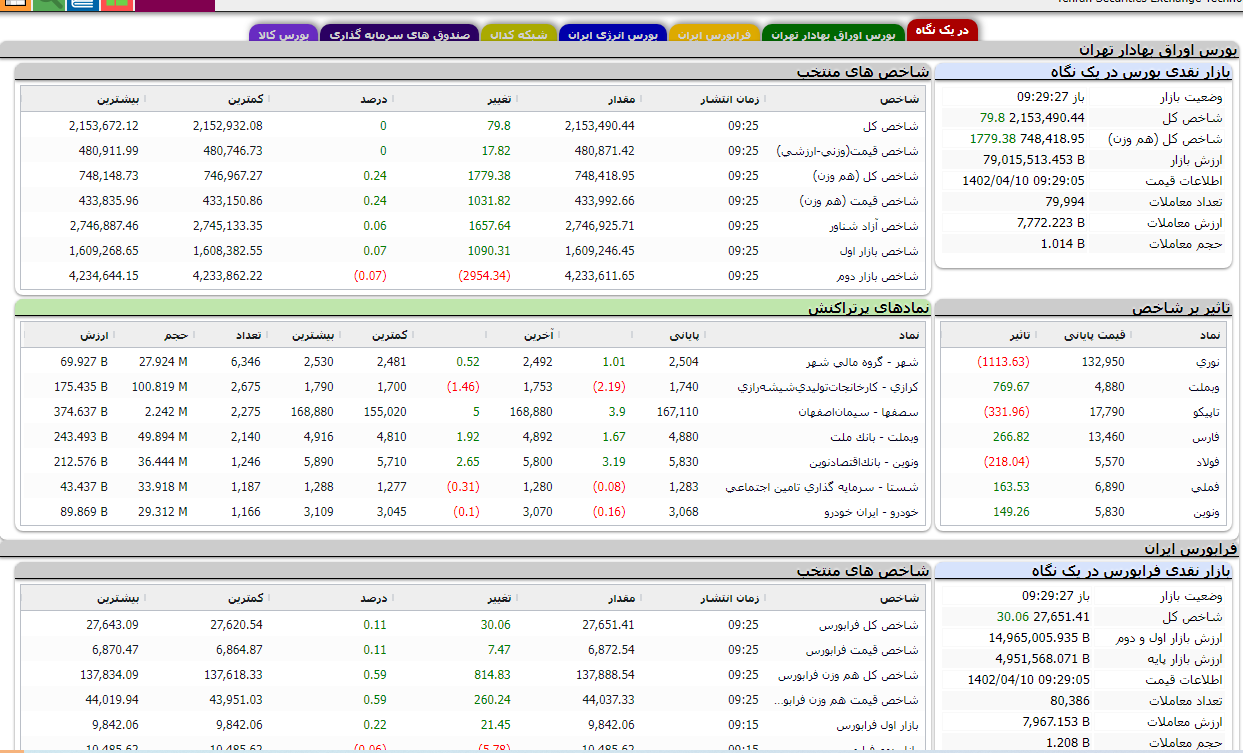Viewport: 1243px width, 753px height.
Task: Open وبملت - بانك ملت in top transactions
Action: click(874, 437)
